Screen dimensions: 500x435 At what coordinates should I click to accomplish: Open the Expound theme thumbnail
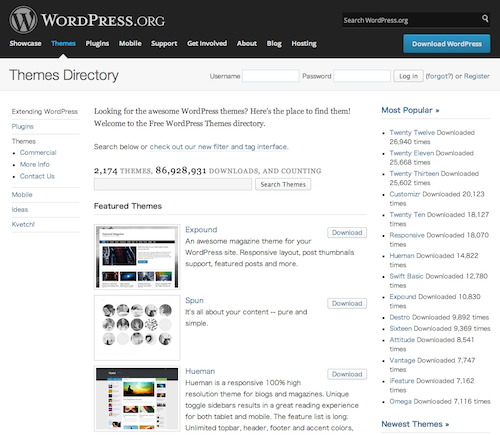137,257
